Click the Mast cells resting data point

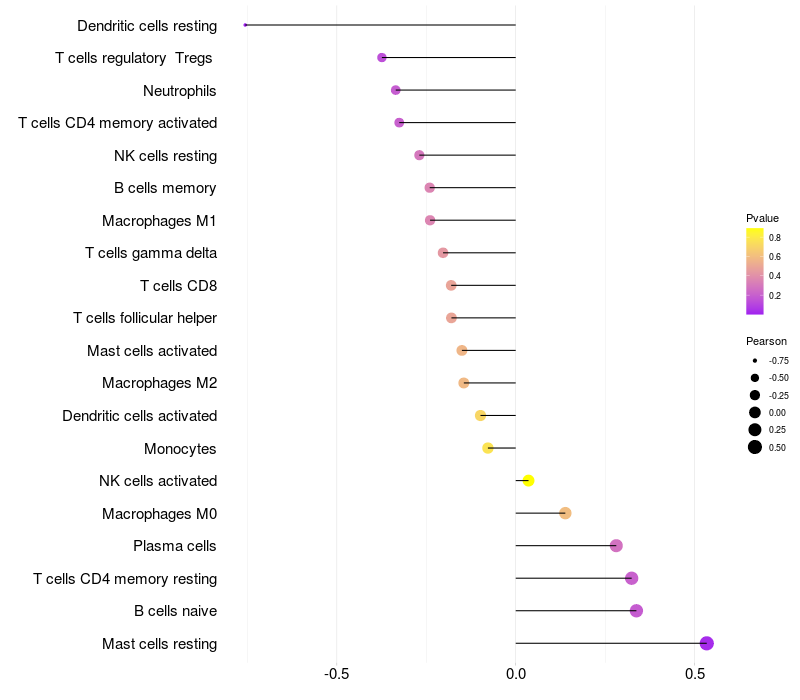point(706,643)
